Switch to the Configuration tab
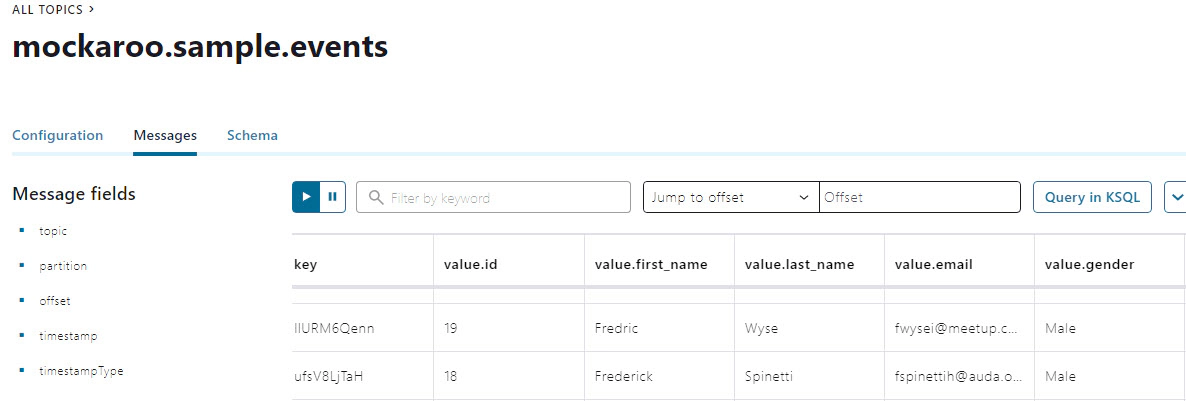 click(57, 135)
